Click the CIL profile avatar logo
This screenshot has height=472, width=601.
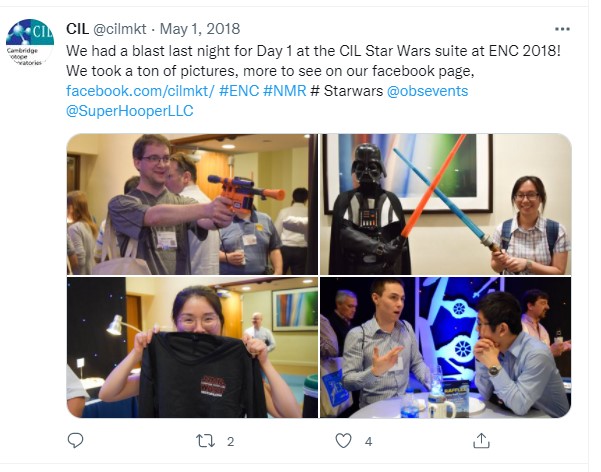30,43
